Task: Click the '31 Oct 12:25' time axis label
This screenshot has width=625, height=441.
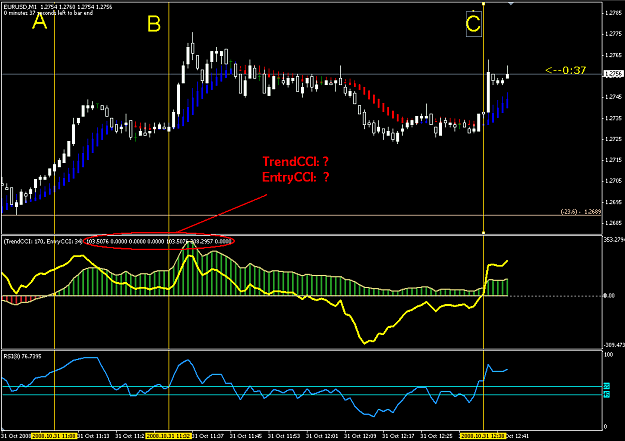Action: [x=436, y=436]
